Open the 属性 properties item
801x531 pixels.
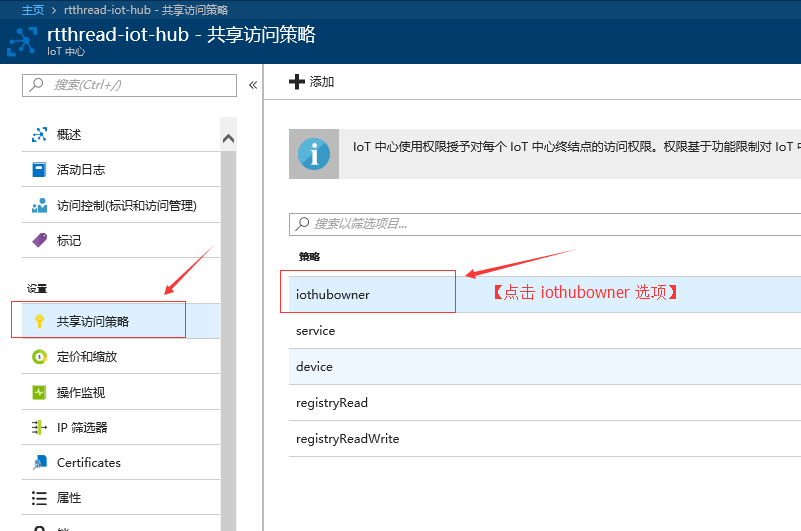pos(121,498)
